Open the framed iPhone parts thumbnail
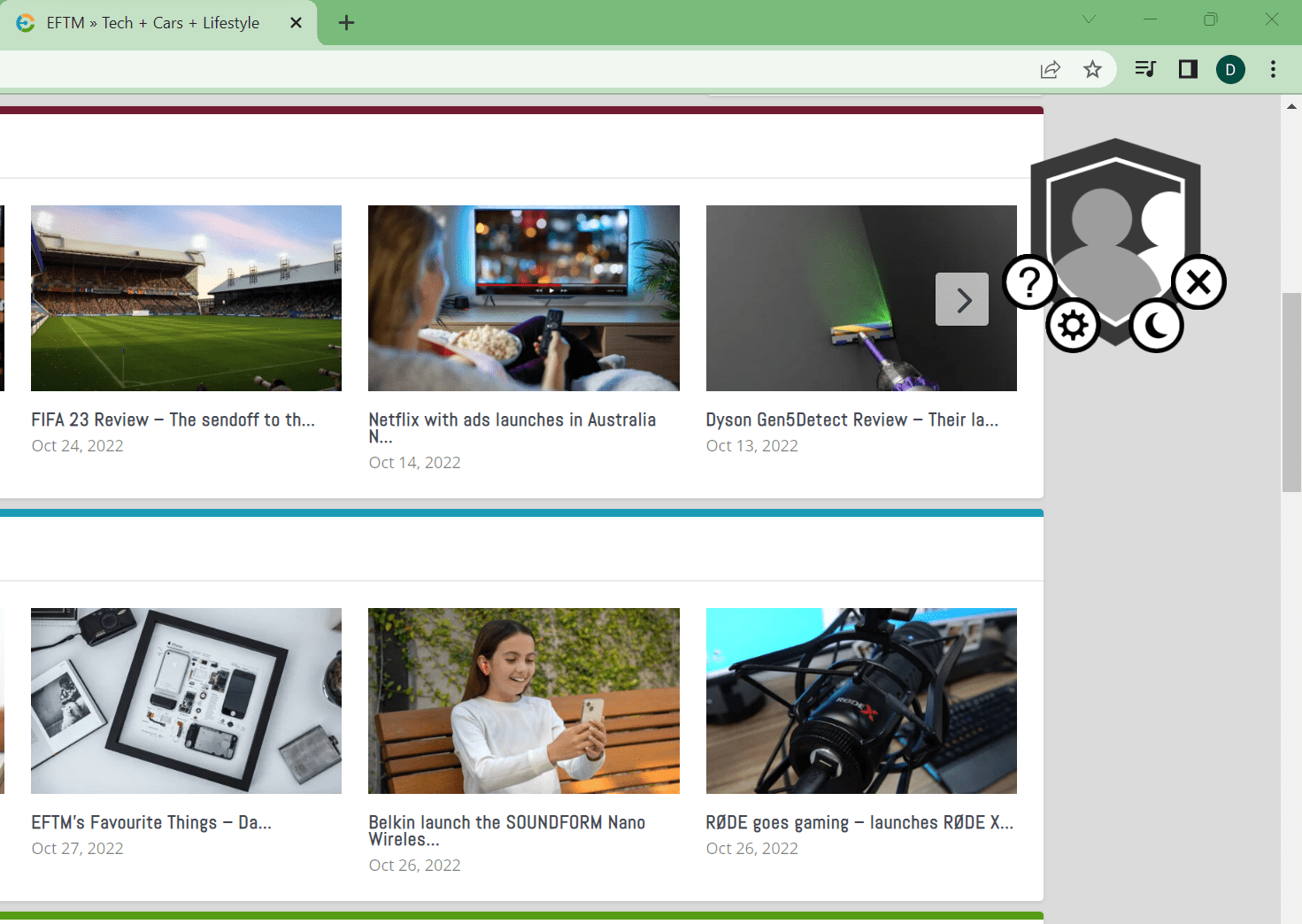 [186, 701]
